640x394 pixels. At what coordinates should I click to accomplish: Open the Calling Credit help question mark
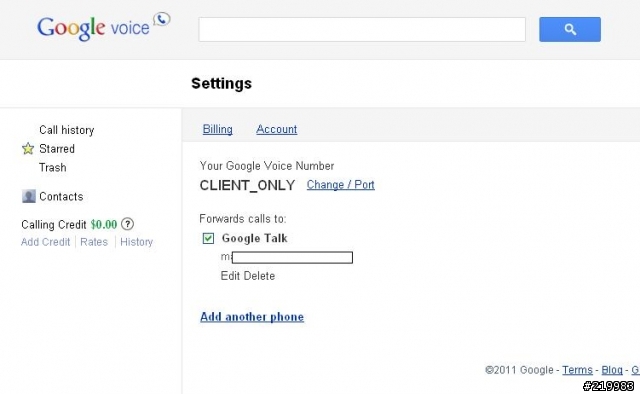(128, 224)
